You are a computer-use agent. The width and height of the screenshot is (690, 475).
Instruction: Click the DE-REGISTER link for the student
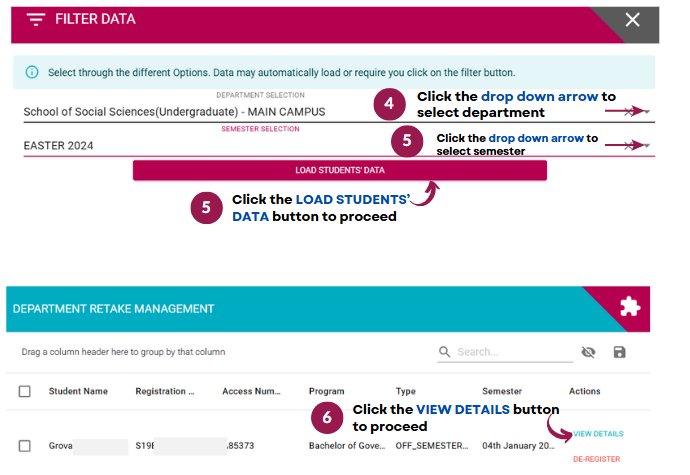(598, 459)
